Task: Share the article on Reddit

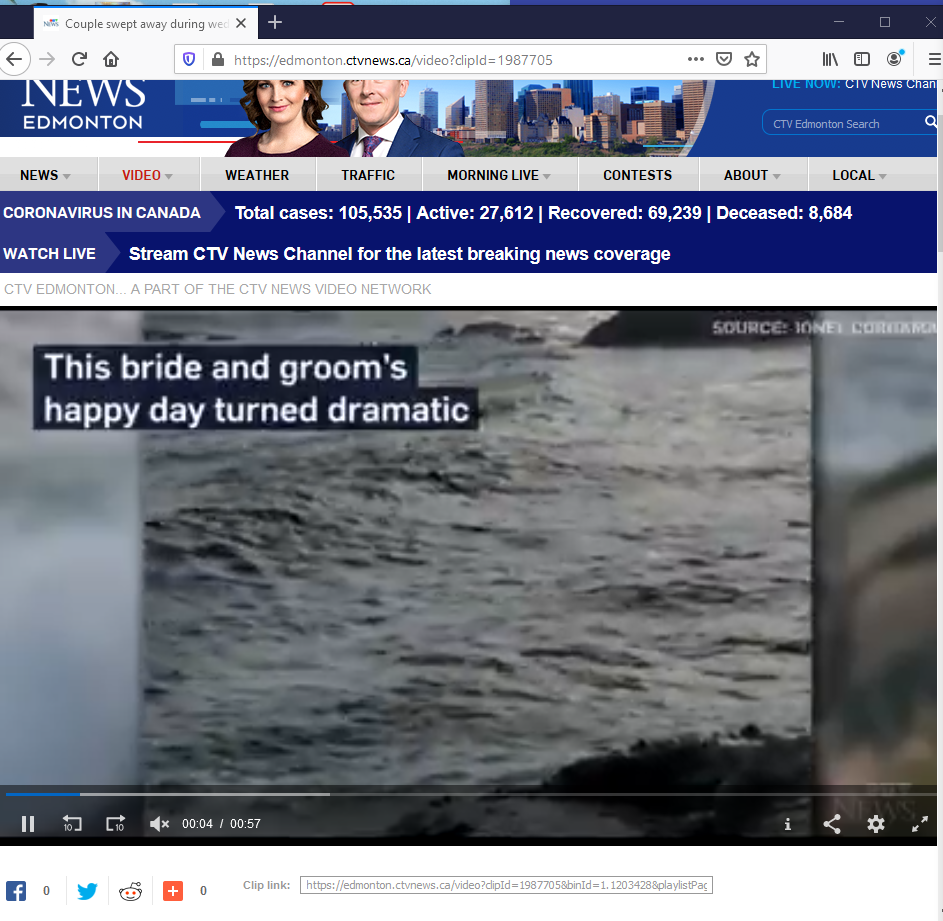Action: tap(130, 890)
